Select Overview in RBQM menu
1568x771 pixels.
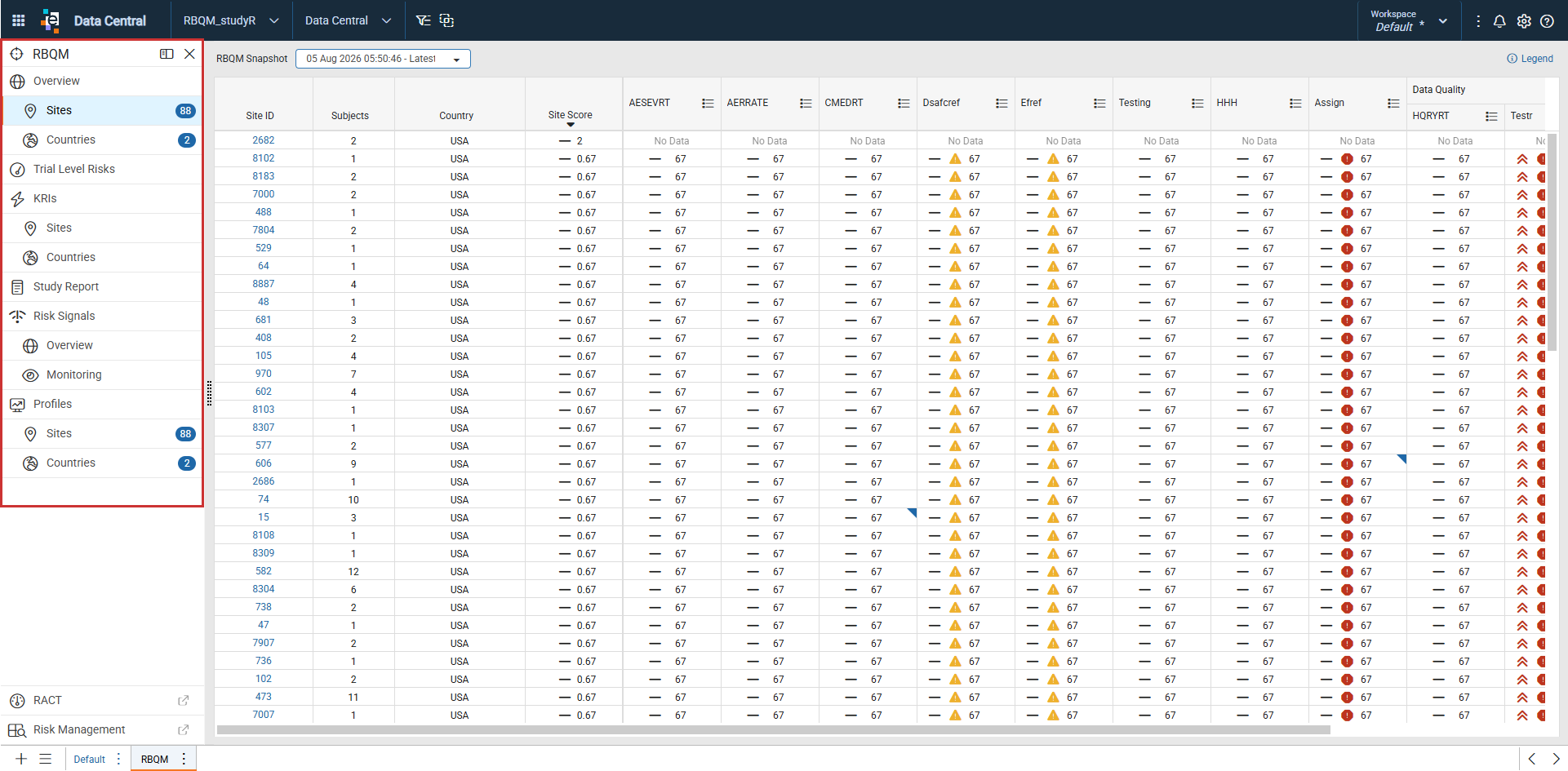click(102, 81)
